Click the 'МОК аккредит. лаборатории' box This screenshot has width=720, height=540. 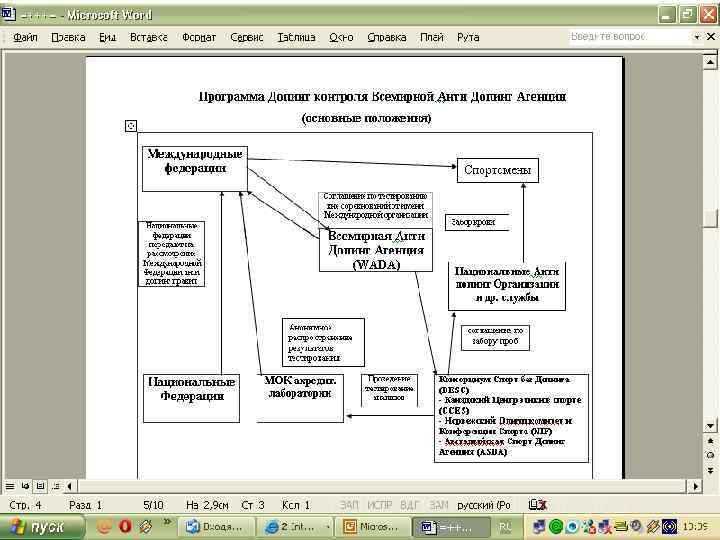(300, 398)
